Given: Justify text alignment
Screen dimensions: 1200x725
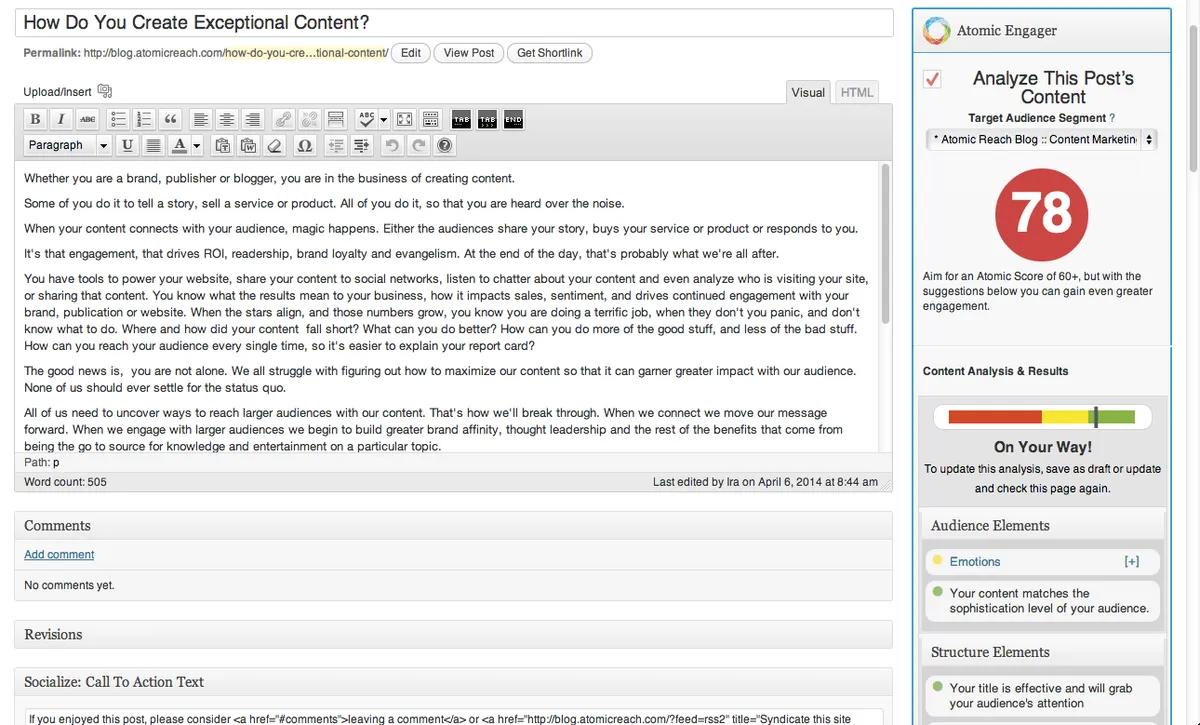Looking at the screenshot, I should 153,145.
